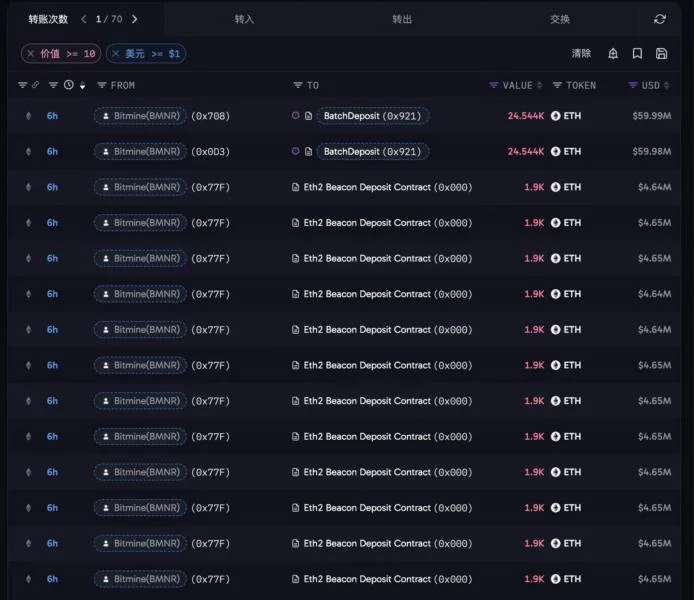Viewport: 694px width, 600px height.
Task: Go to next transfers page
Action: 135,19
